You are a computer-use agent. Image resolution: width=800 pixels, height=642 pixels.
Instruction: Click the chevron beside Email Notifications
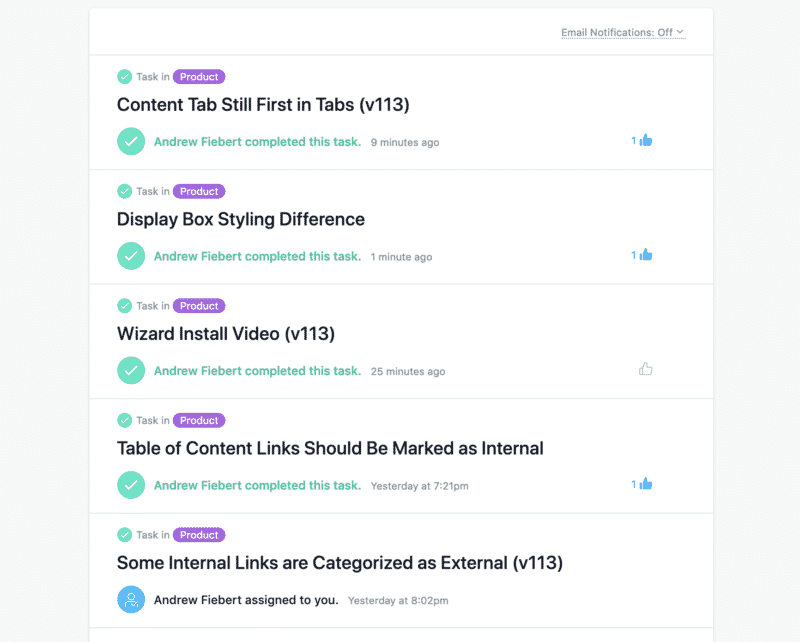(x=680, y=32)
